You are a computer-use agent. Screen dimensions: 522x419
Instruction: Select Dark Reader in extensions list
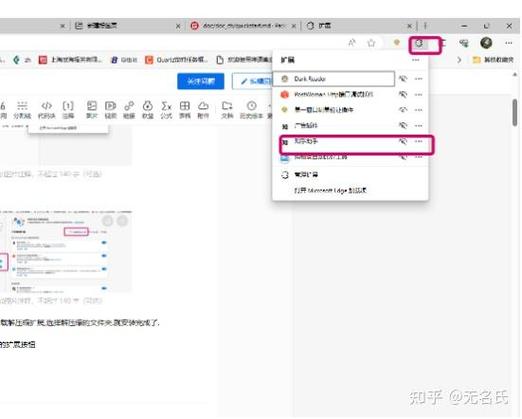334,79
